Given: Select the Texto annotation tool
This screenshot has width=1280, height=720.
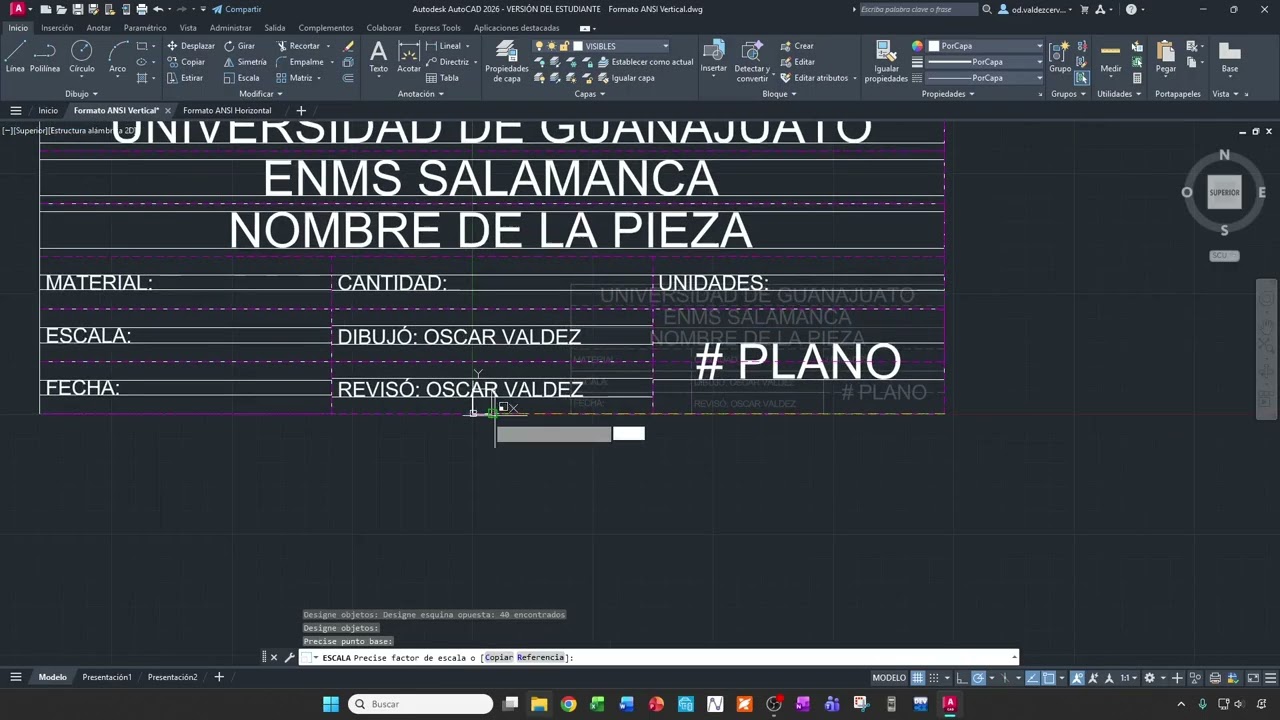Looking at the screenshot, I should coord(378,57).
